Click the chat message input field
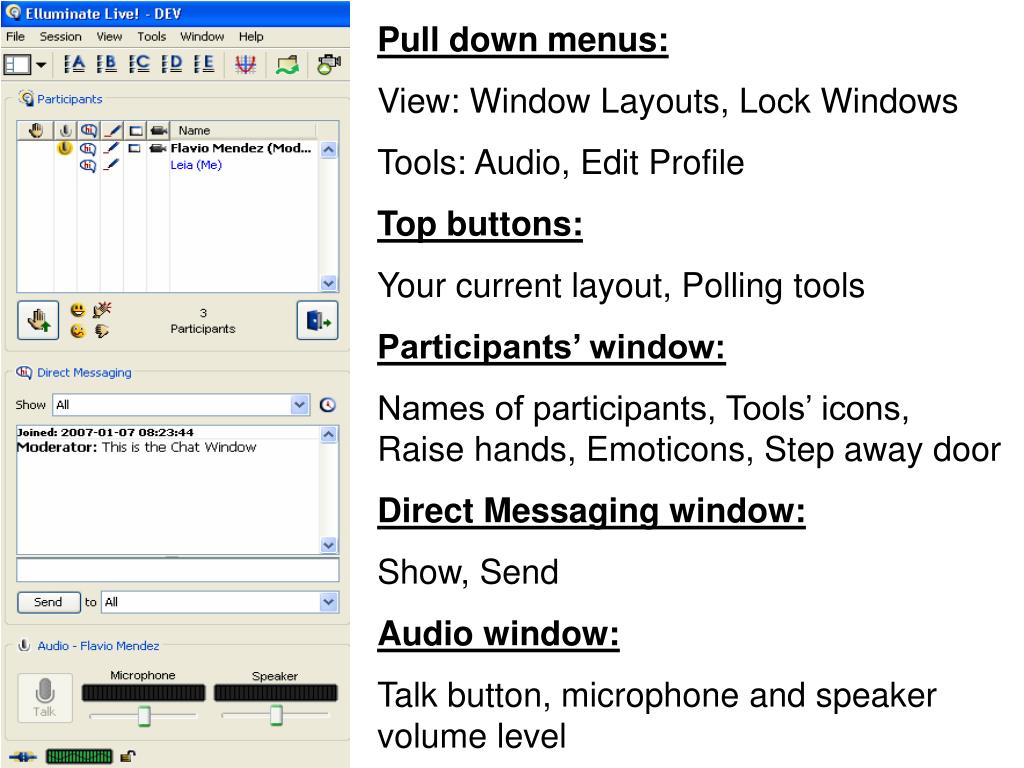1024x768 pixels. pos(178,569)
